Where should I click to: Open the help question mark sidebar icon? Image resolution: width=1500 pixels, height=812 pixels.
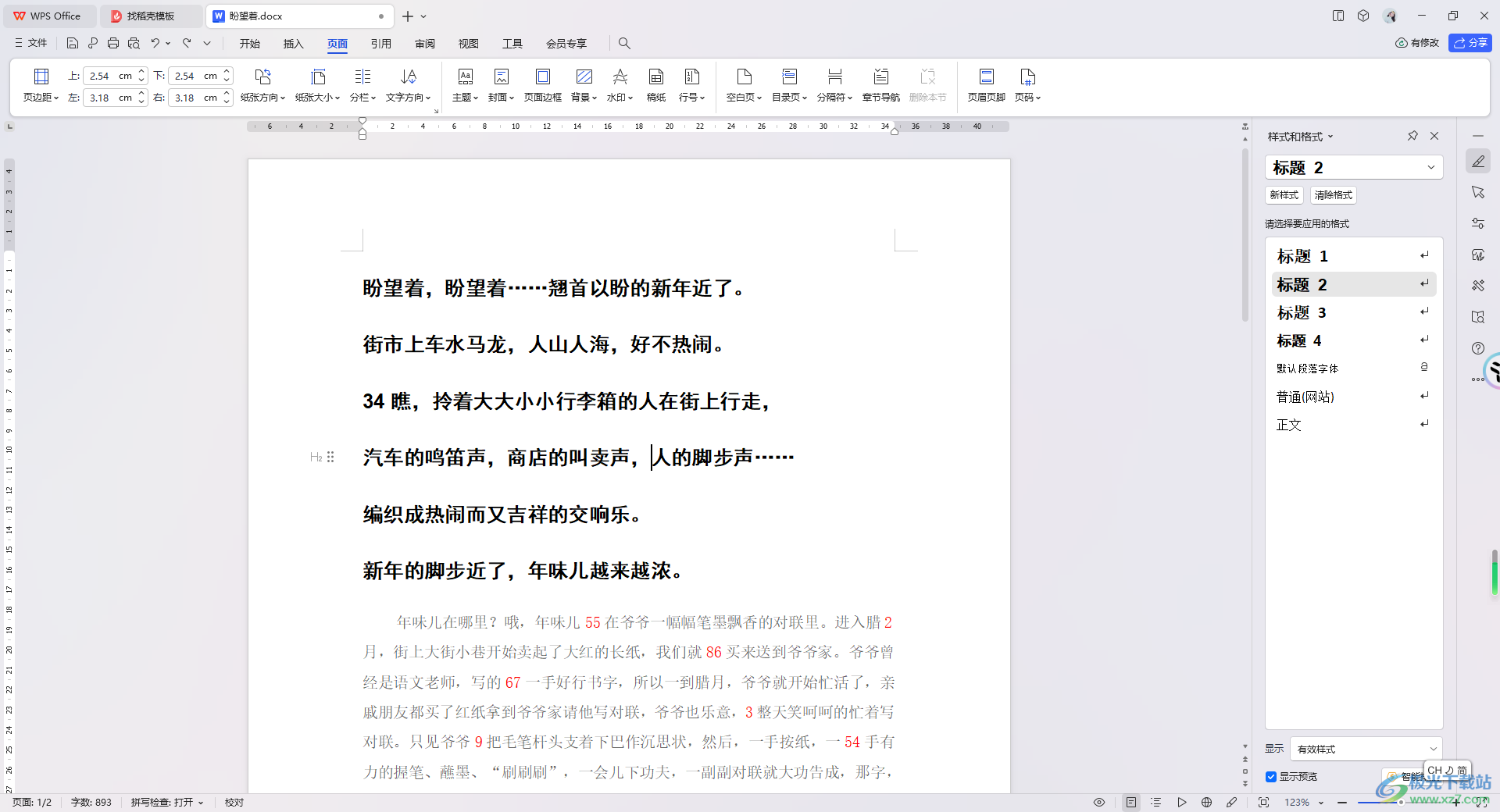[1478, 348]
